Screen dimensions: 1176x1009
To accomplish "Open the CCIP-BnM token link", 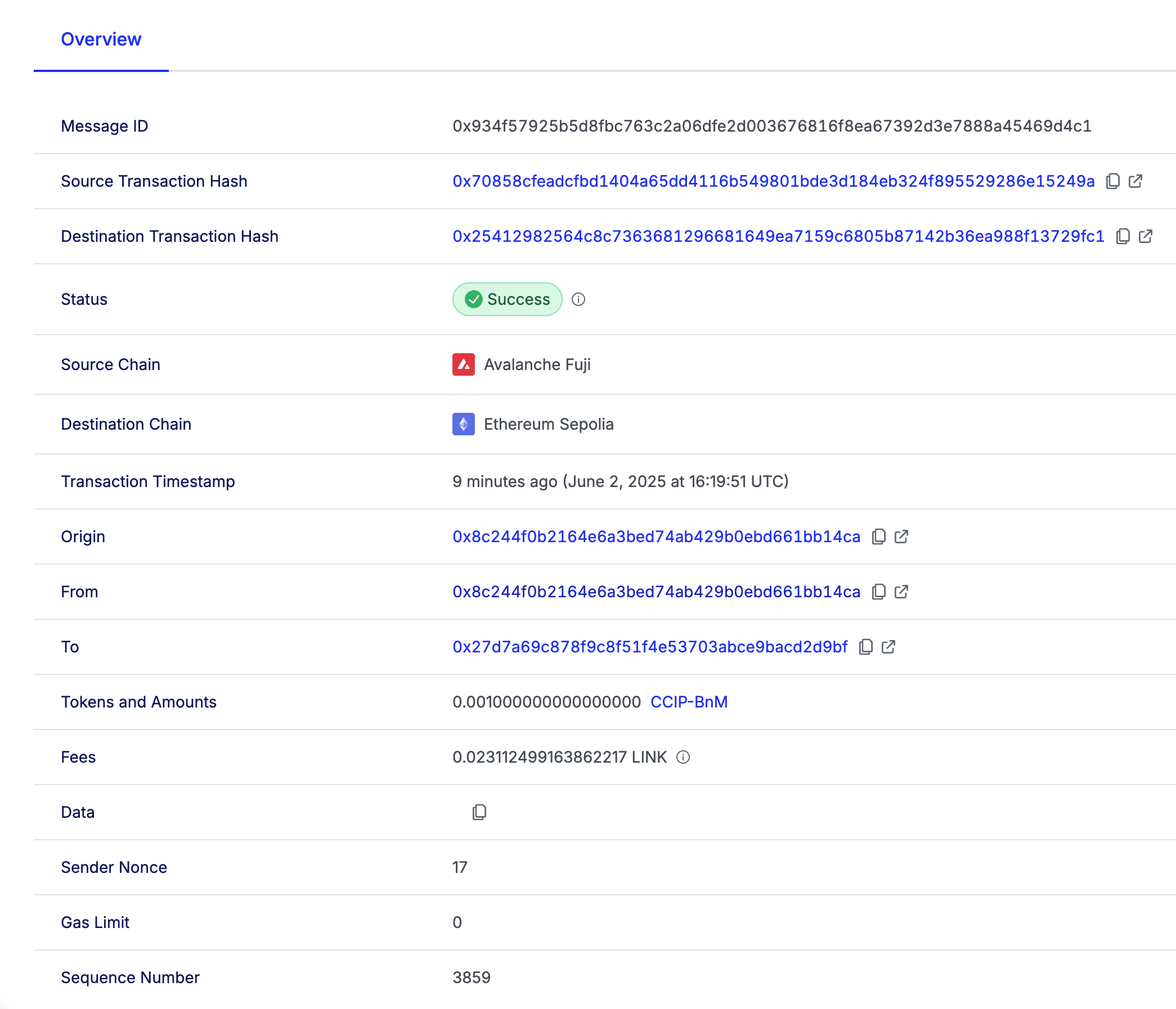I will 689,701.
